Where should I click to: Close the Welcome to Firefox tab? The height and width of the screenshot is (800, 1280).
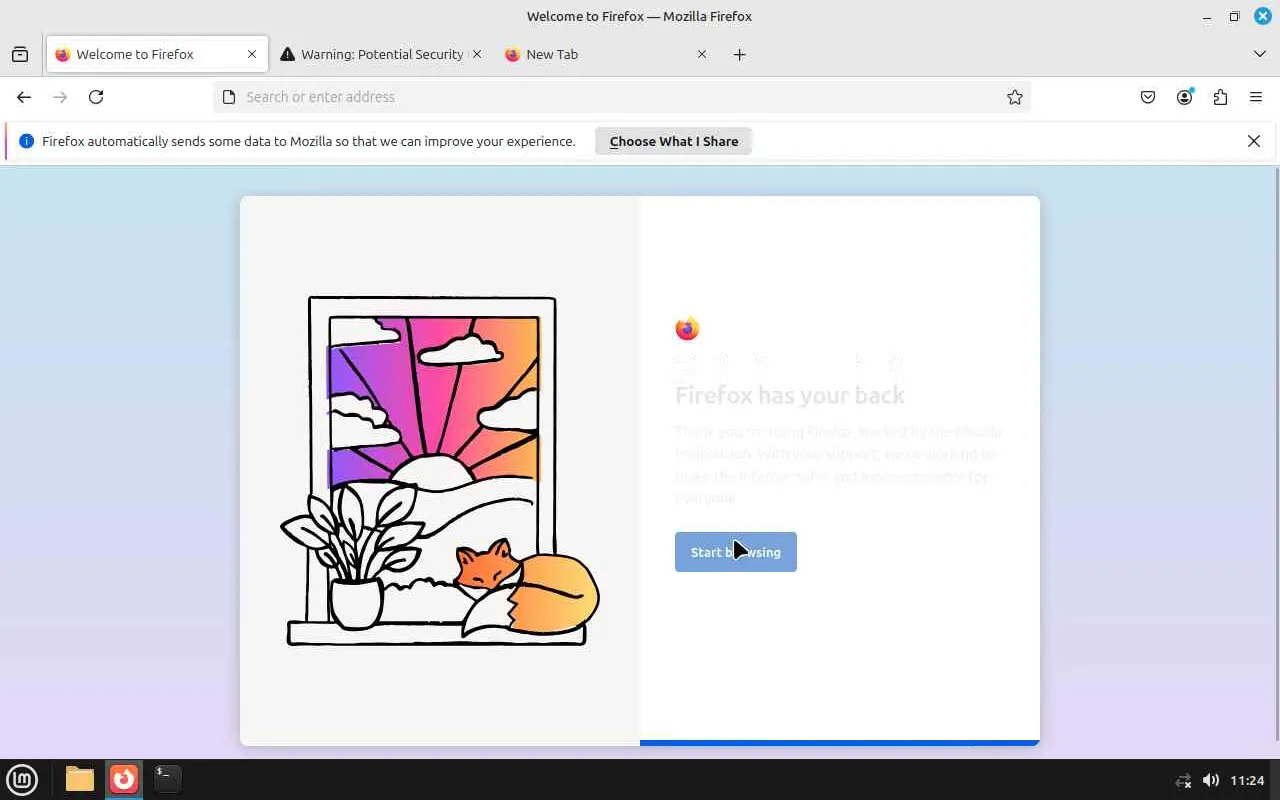(252, 54)
